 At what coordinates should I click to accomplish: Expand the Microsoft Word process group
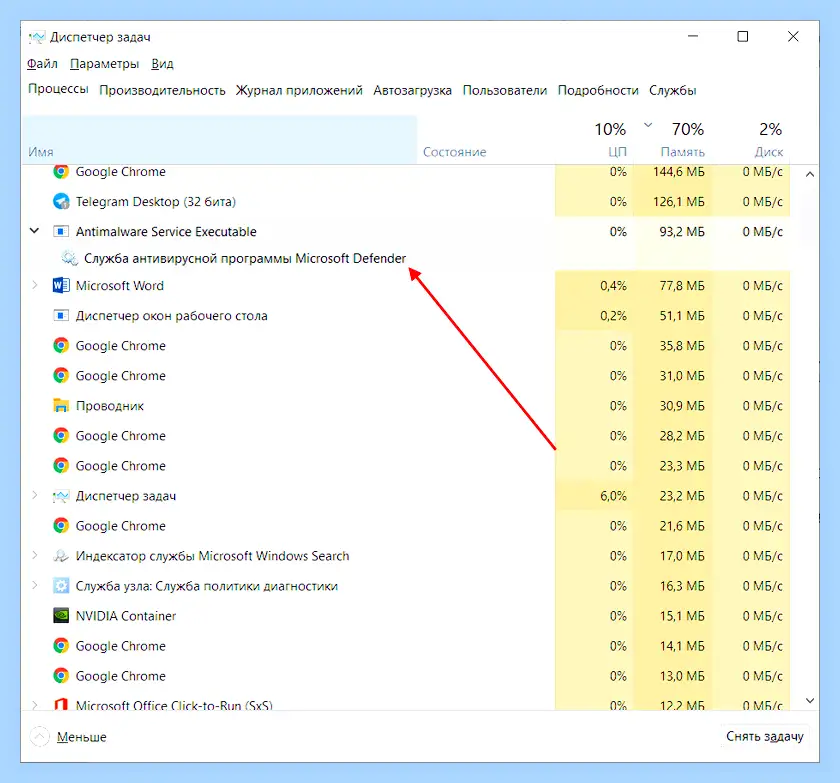pyautogui.click(x=35, y=285)
